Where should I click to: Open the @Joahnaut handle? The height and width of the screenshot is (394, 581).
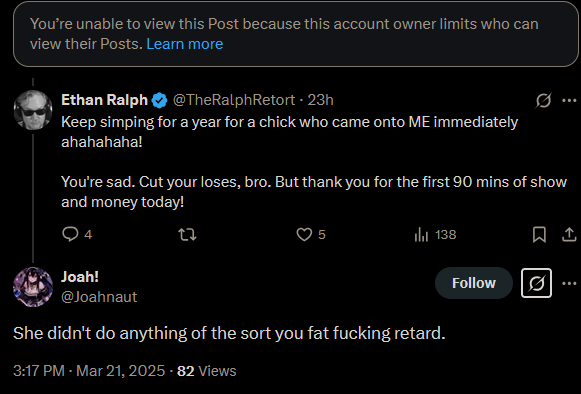(99, 297)
